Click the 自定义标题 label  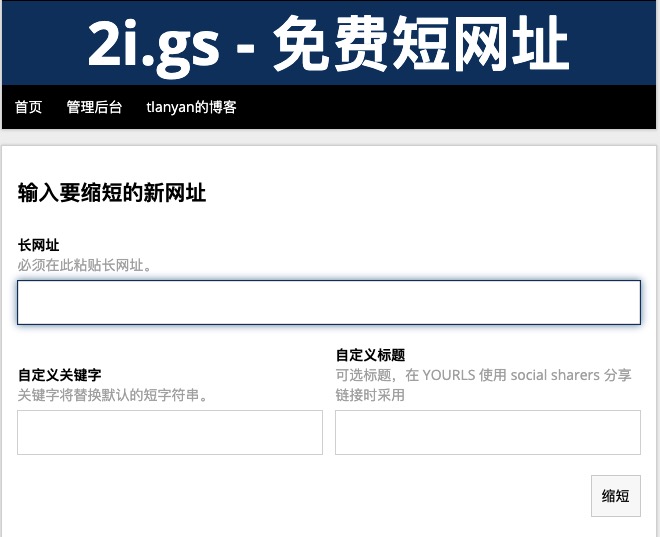click(x=370, y=355)
